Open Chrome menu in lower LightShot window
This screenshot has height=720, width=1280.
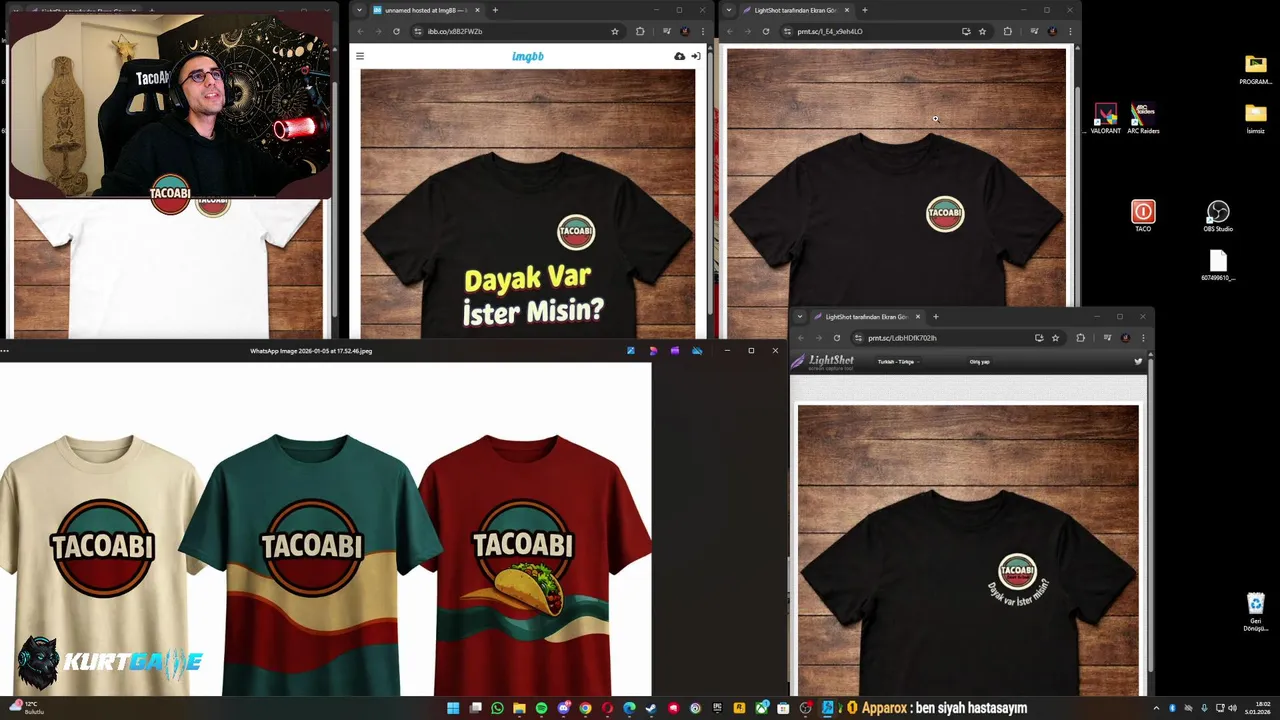coord(1143,338)
